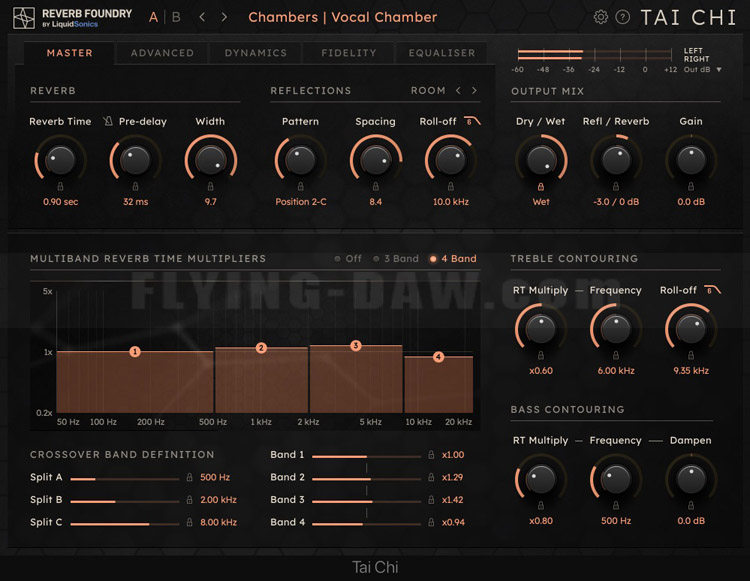This screenshot has height=581, width=750.
Task: Click the ROOM reflections type label
Action: pyautogui.click(x=428, y=90)
